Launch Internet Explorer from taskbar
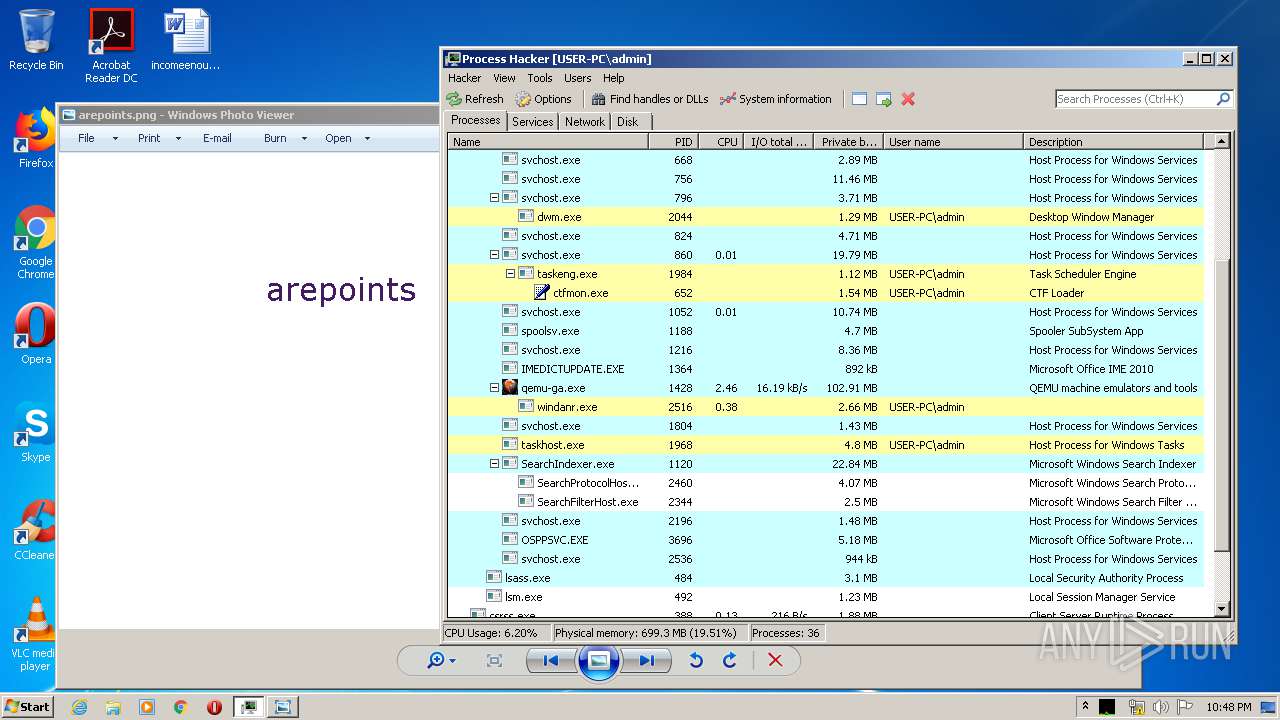1280x720 pixels. [x=79, y=707]
